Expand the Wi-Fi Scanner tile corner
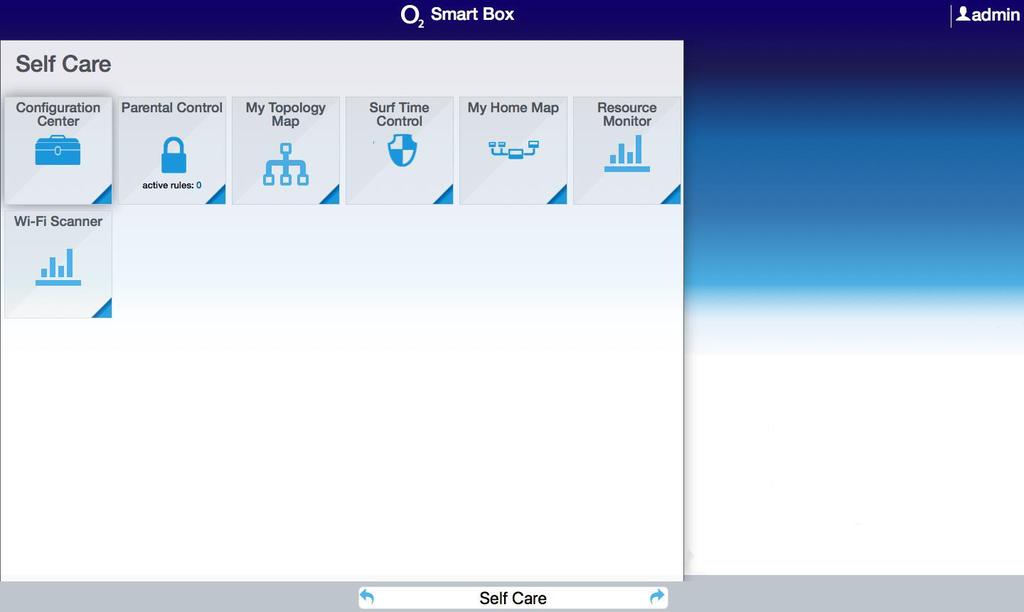The height and width of the screenshot is (612, 1024). 102,308
